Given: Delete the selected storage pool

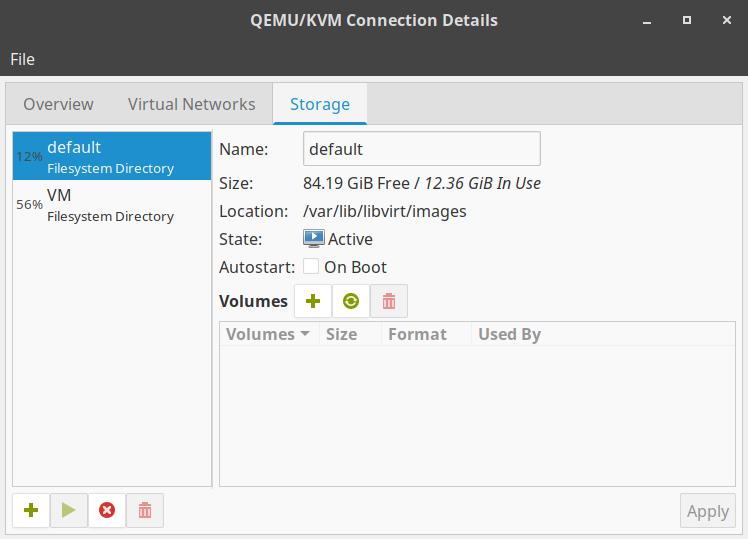Looking at the screenshot, I should 145,511.
